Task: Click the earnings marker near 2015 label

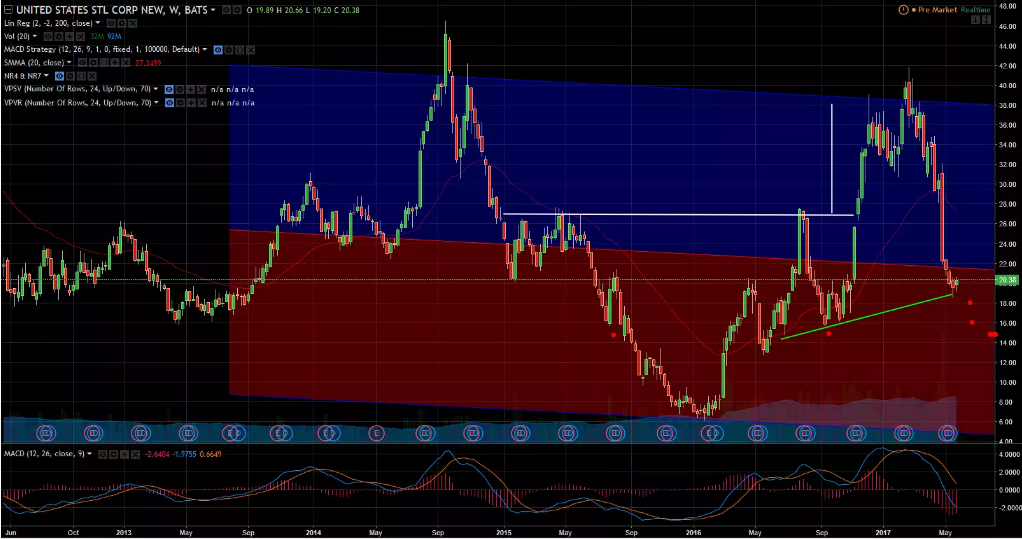Action: point(520,432)
